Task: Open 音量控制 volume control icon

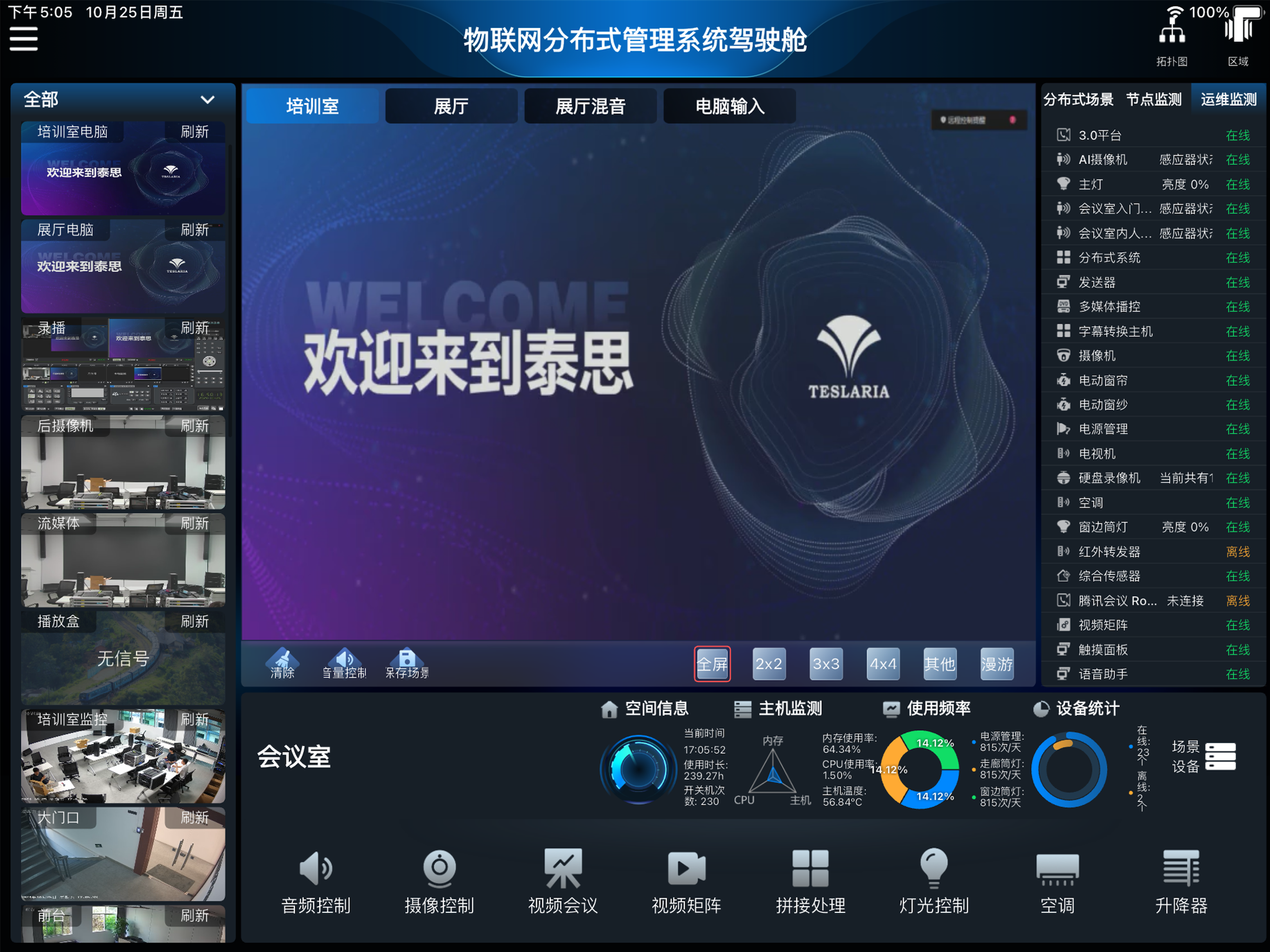Action: click(344, 663)
